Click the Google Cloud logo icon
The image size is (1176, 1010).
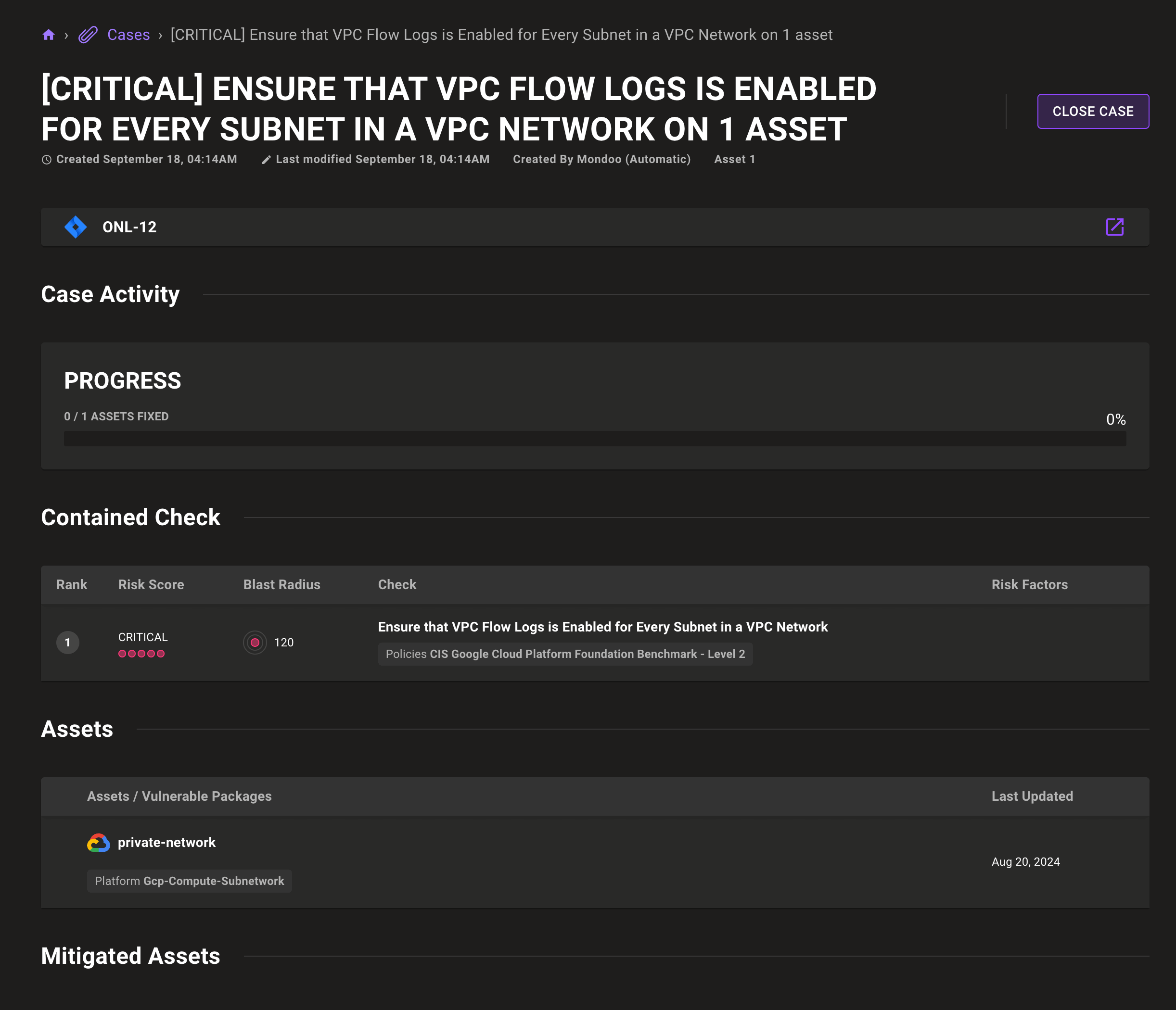[x=98, y=843]
